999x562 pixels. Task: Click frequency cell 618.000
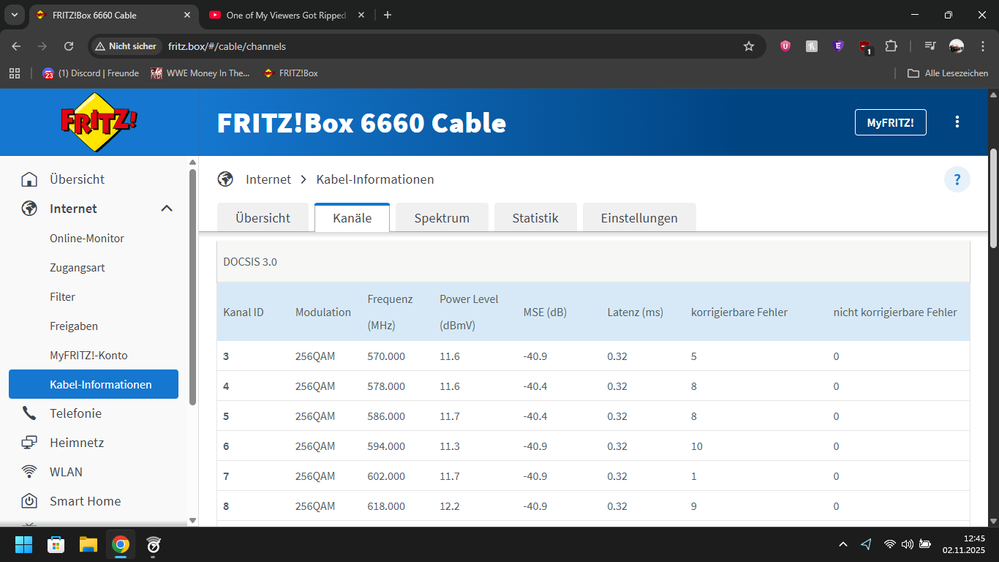click(x=386, y=506)
